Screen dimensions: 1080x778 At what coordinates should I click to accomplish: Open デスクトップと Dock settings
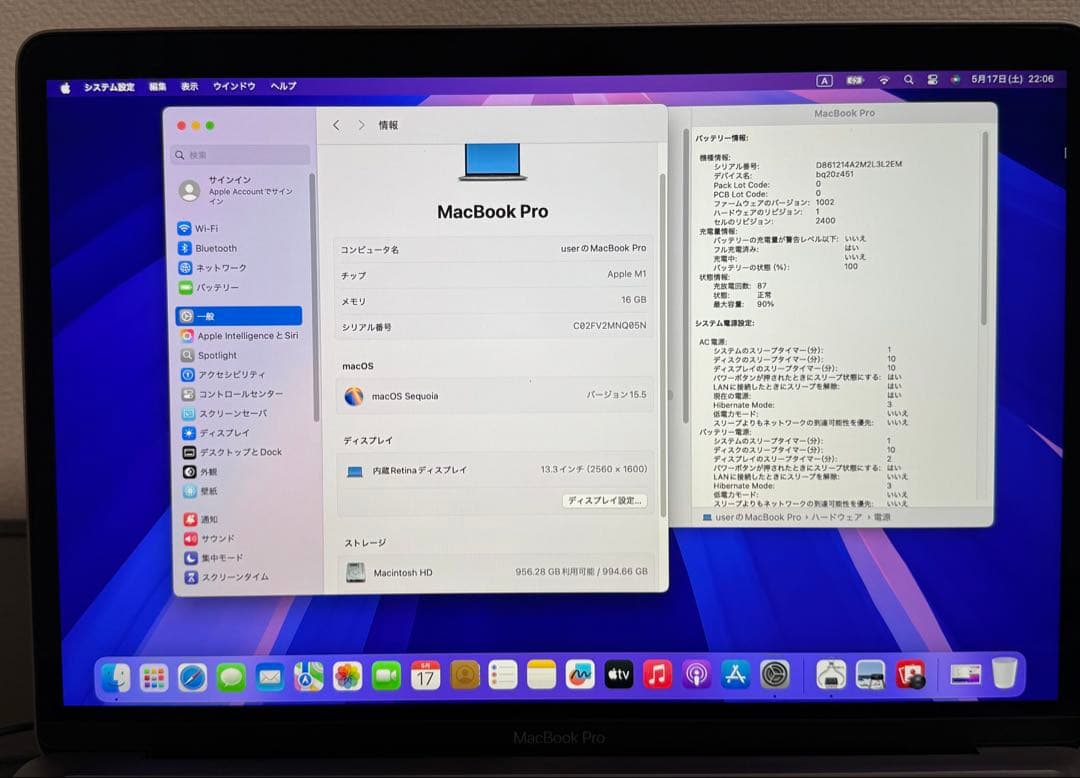(240, 451)
